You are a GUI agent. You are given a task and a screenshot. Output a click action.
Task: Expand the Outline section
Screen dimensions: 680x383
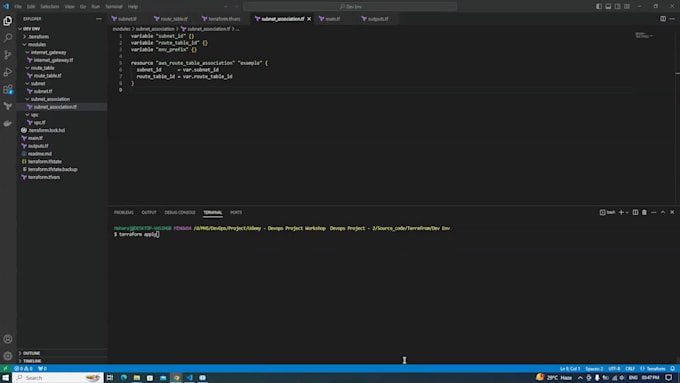point(62,353)
